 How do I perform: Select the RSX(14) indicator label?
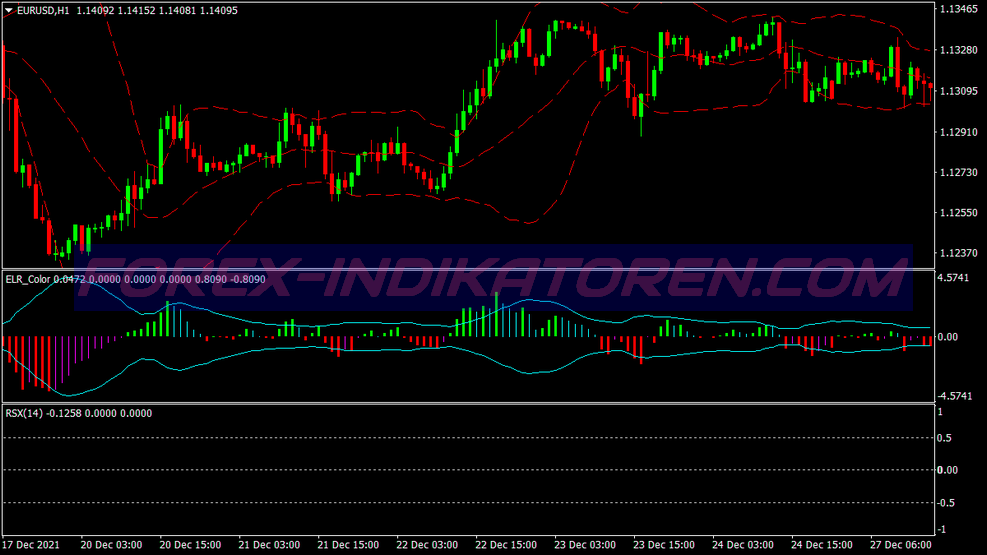pos(24,413)
